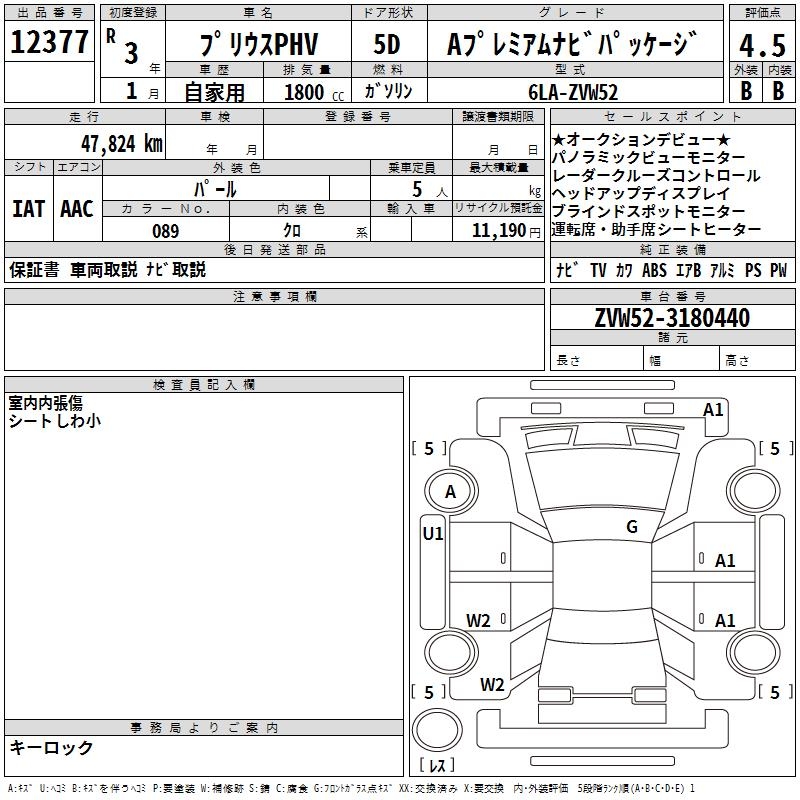Click the 幅 dimension field
The height and width of the screenshot is (800, 800).
pyautogui.click(x=681, y=358)
